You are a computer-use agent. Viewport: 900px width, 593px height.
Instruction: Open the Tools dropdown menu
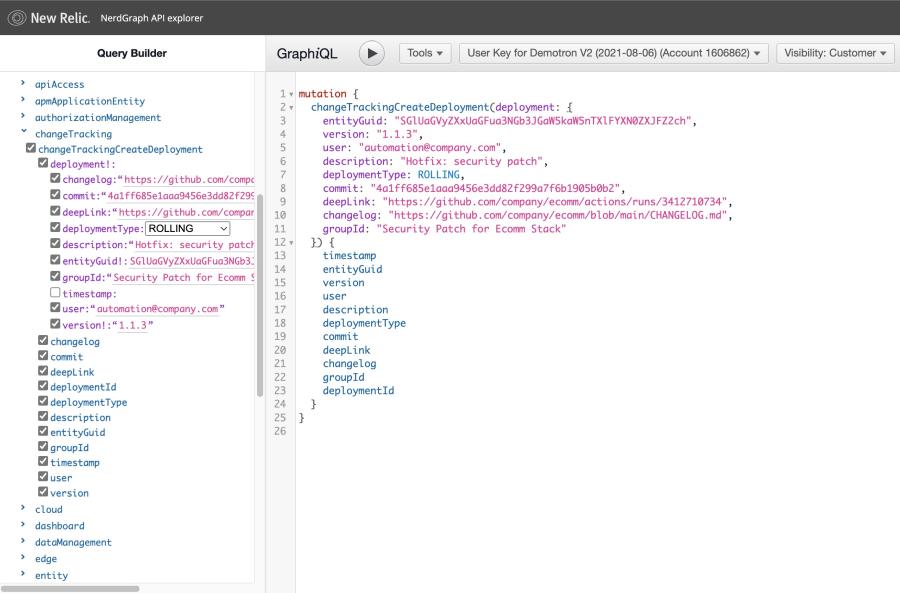[425, 53]
